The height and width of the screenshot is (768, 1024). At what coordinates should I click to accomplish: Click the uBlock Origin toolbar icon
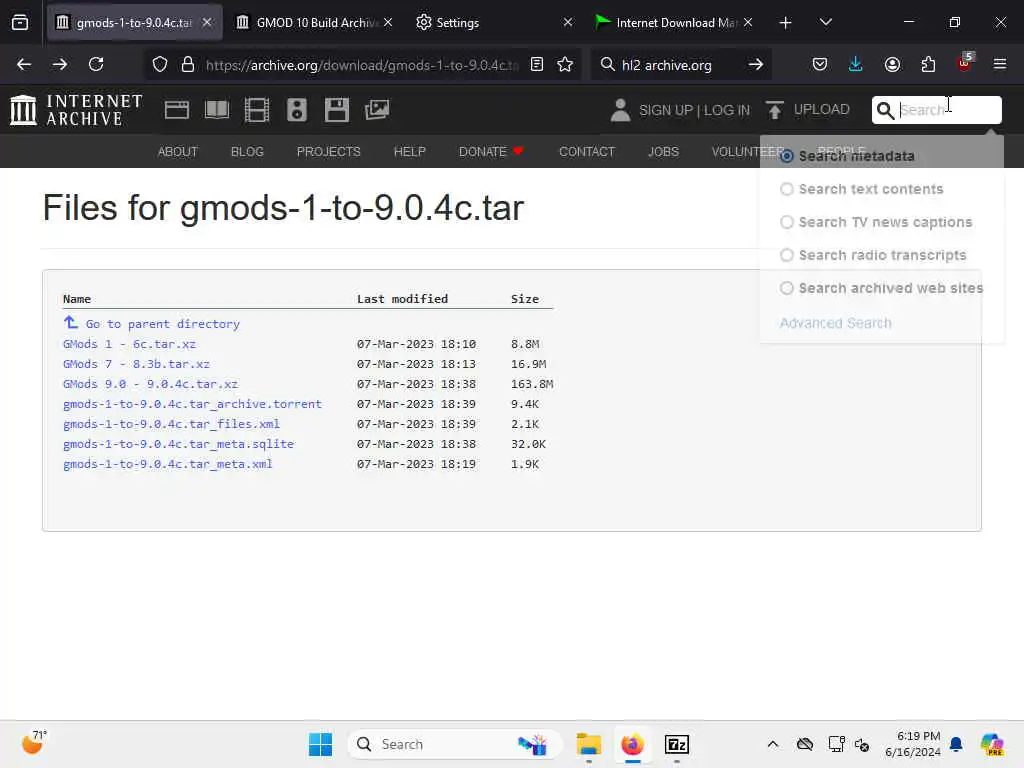pyautogui.click(x=965, y=63)
